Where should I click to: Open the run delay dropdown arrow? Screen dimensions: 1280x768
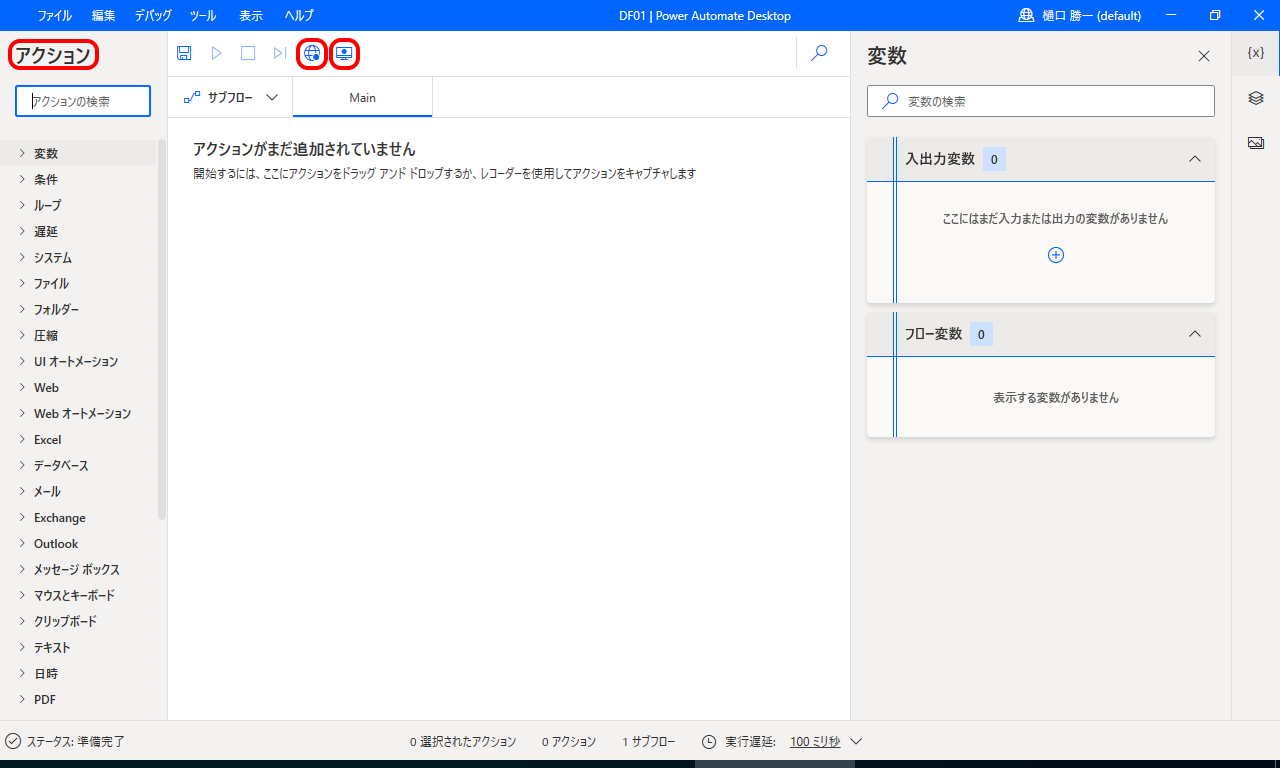pyautogui.click(x=856, y=742)
